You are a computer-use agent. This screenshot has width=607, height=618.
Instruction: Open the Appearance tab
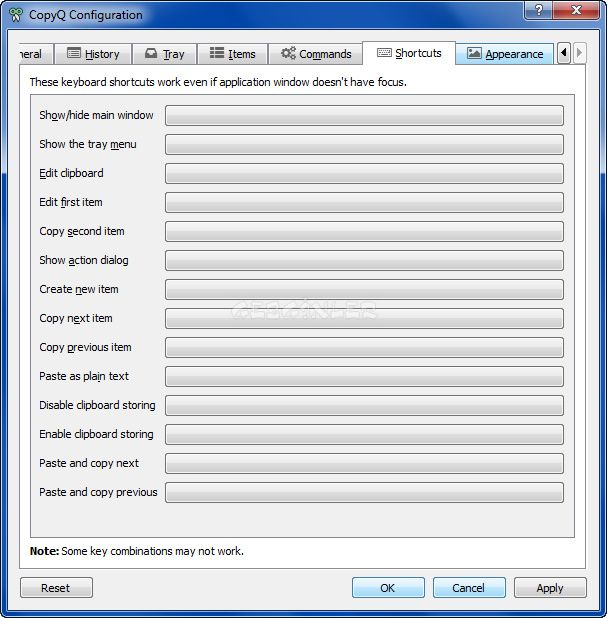click(x=505, y=54)
